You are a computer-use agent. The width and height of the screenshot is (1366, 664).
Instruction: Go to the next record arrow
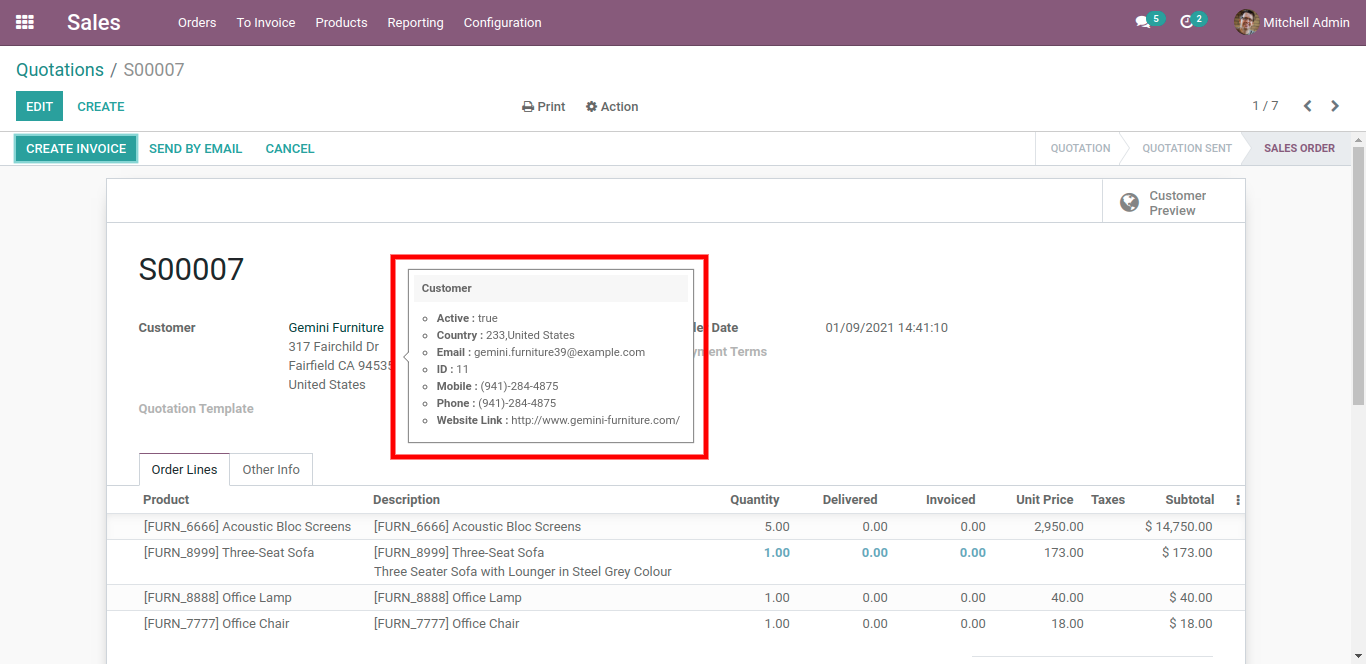click(1335, 106)
